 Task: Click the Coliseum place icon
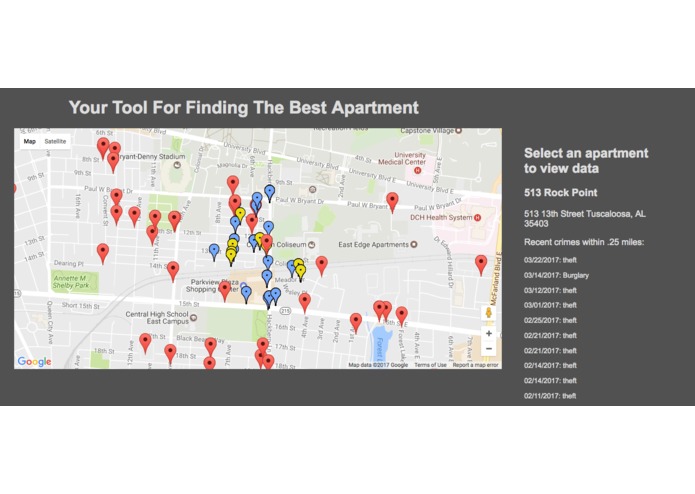point(312,245)
